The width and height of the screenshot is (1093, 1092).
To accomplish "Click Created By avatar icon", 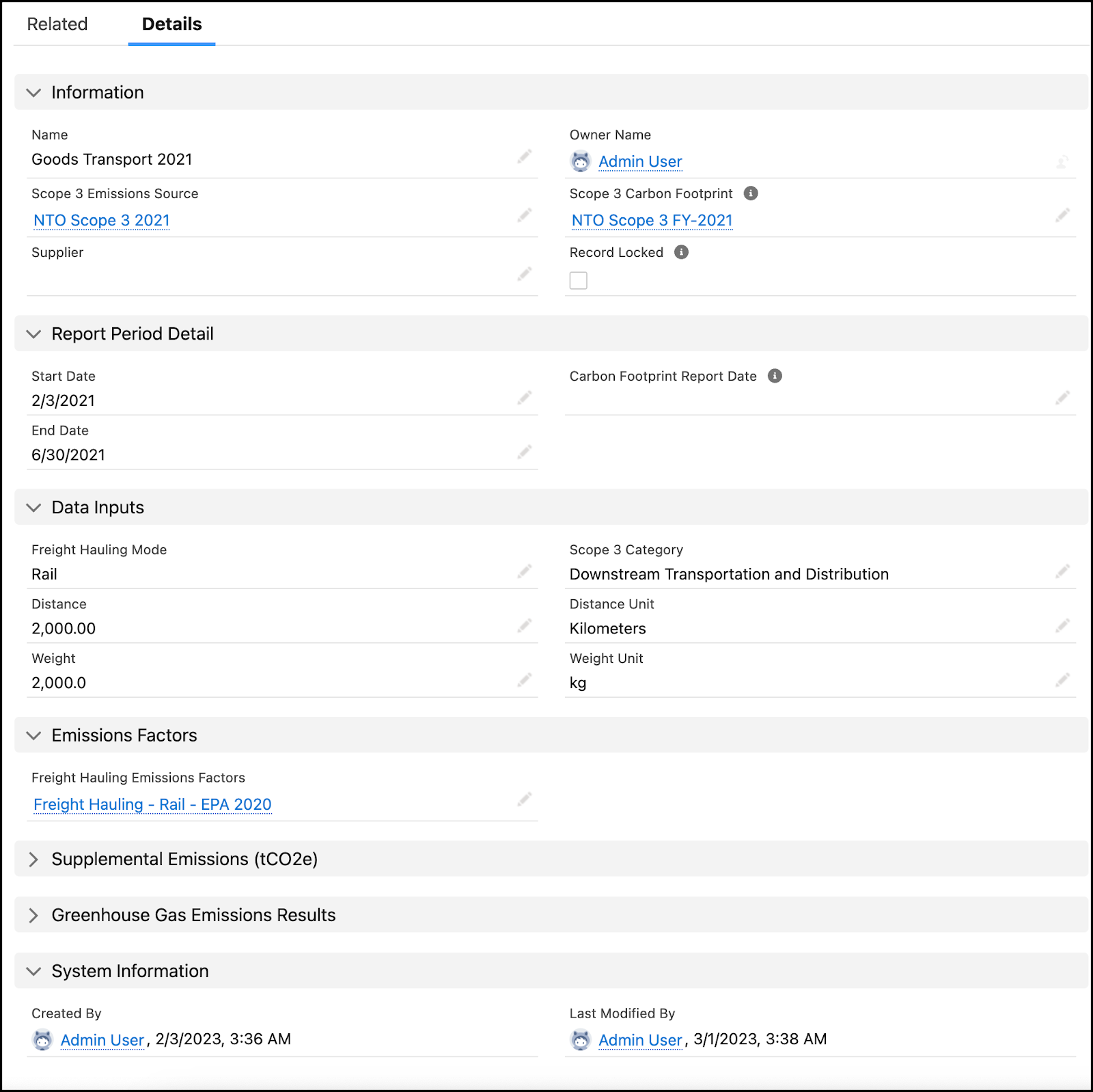I will 42,1040.
